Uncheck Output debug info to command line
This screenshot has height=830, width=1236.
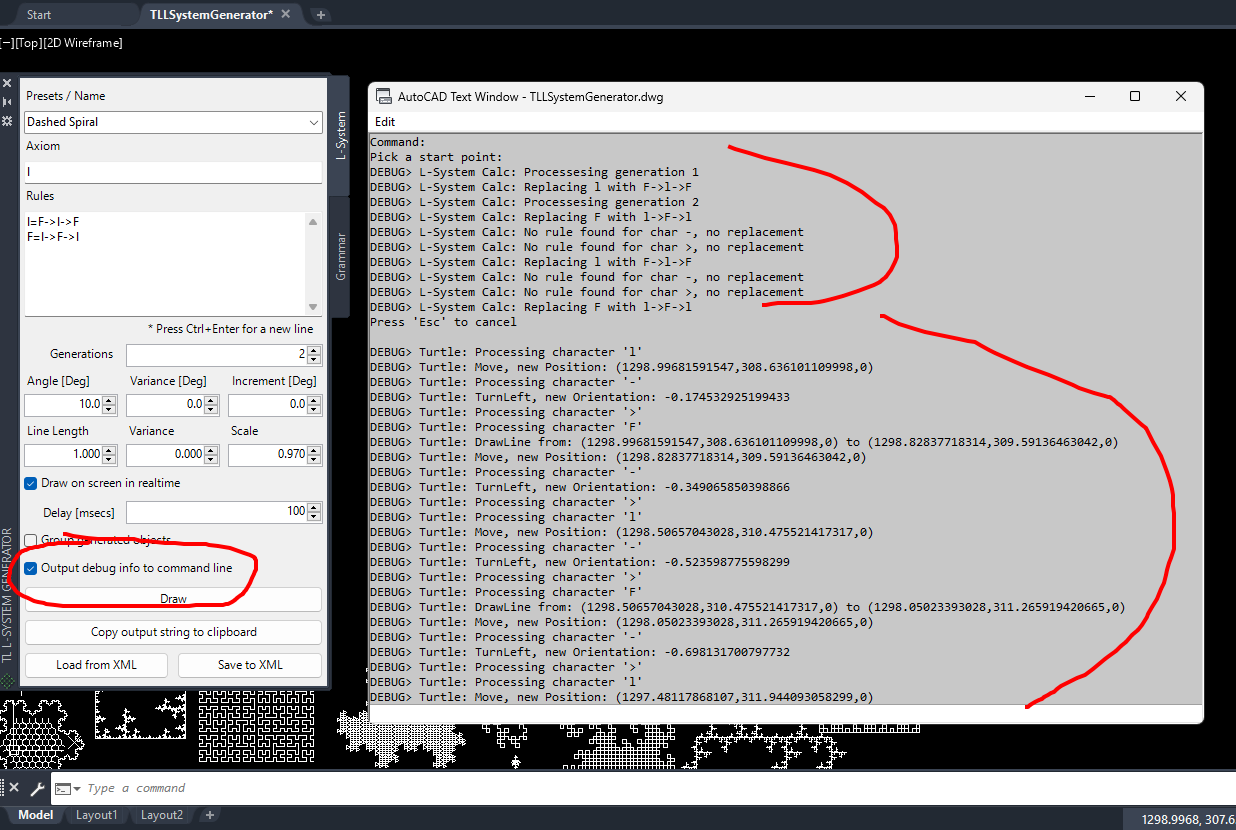click(x=31, y=568)
